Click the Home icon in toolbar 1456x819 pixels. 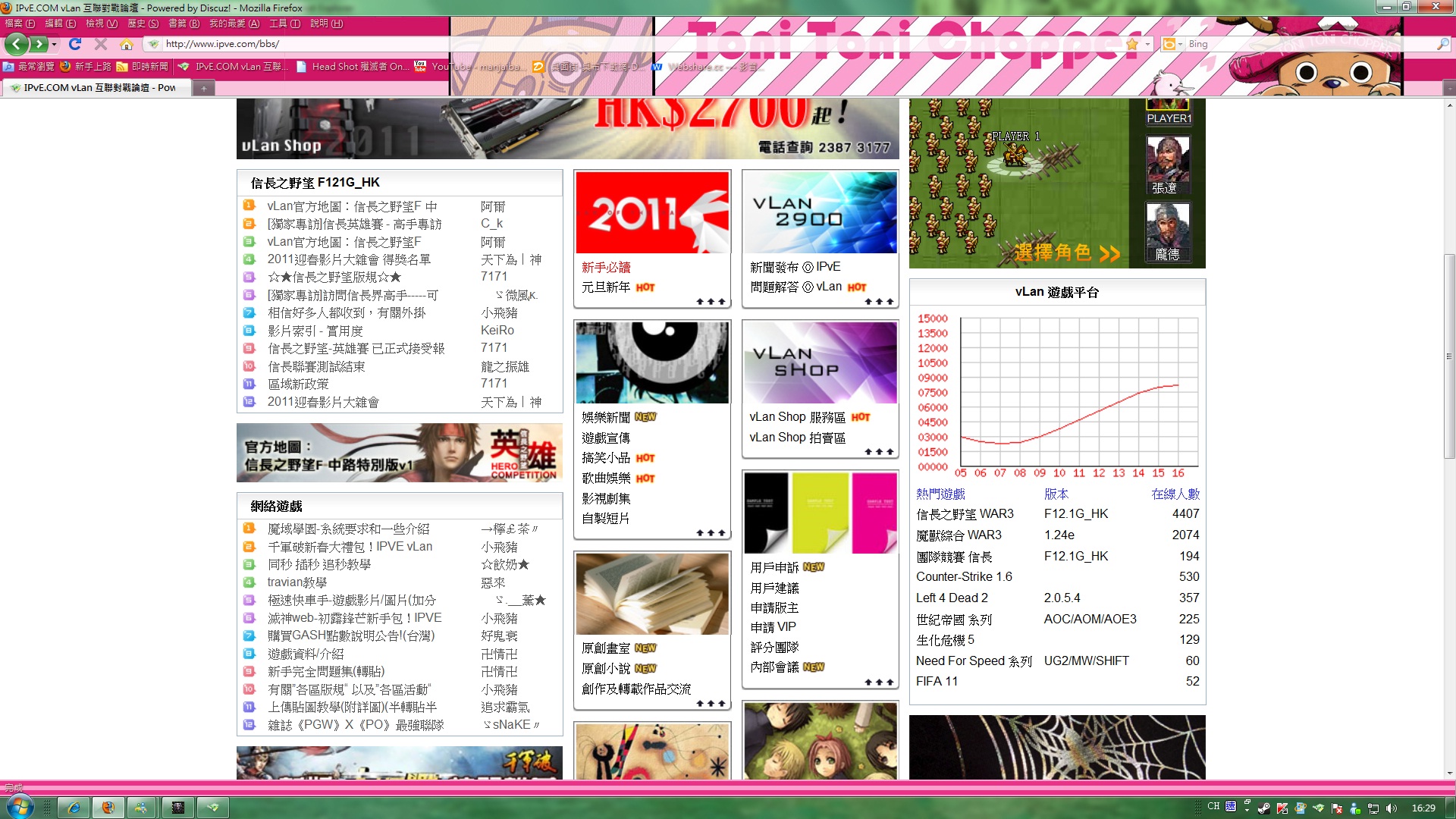(127, 44)
